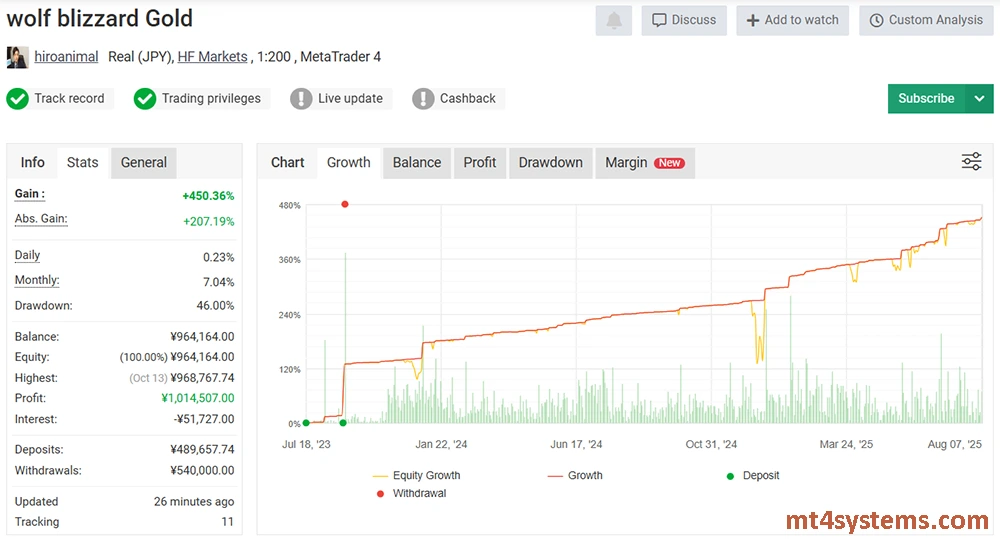1000x539 pixels.
Task: Click the Cashback warning icon
Action: pyautogui.click(x=423, y=99)
